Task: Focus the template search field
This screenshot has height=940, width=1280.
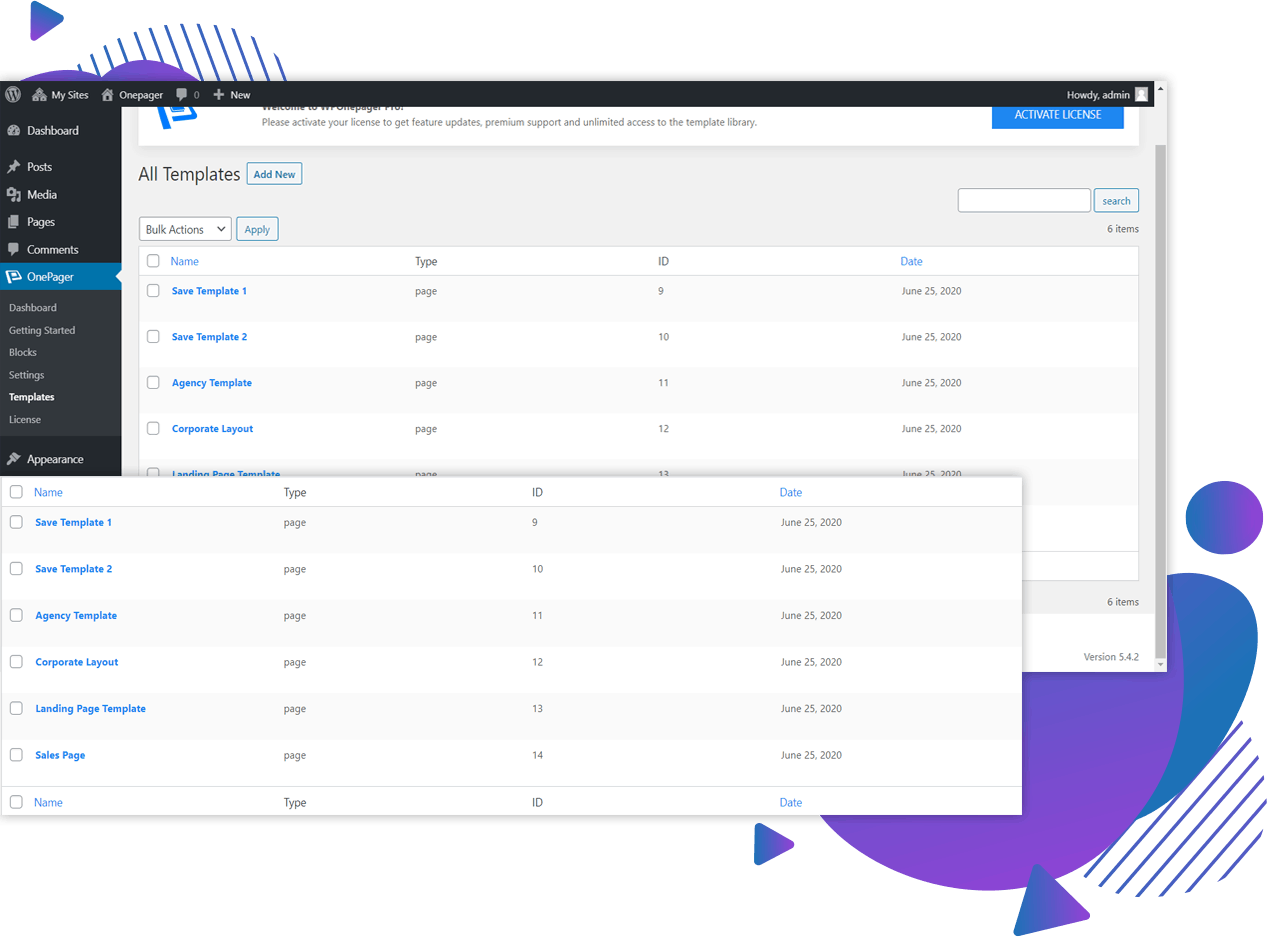Action: click(x=1024, y=200)
